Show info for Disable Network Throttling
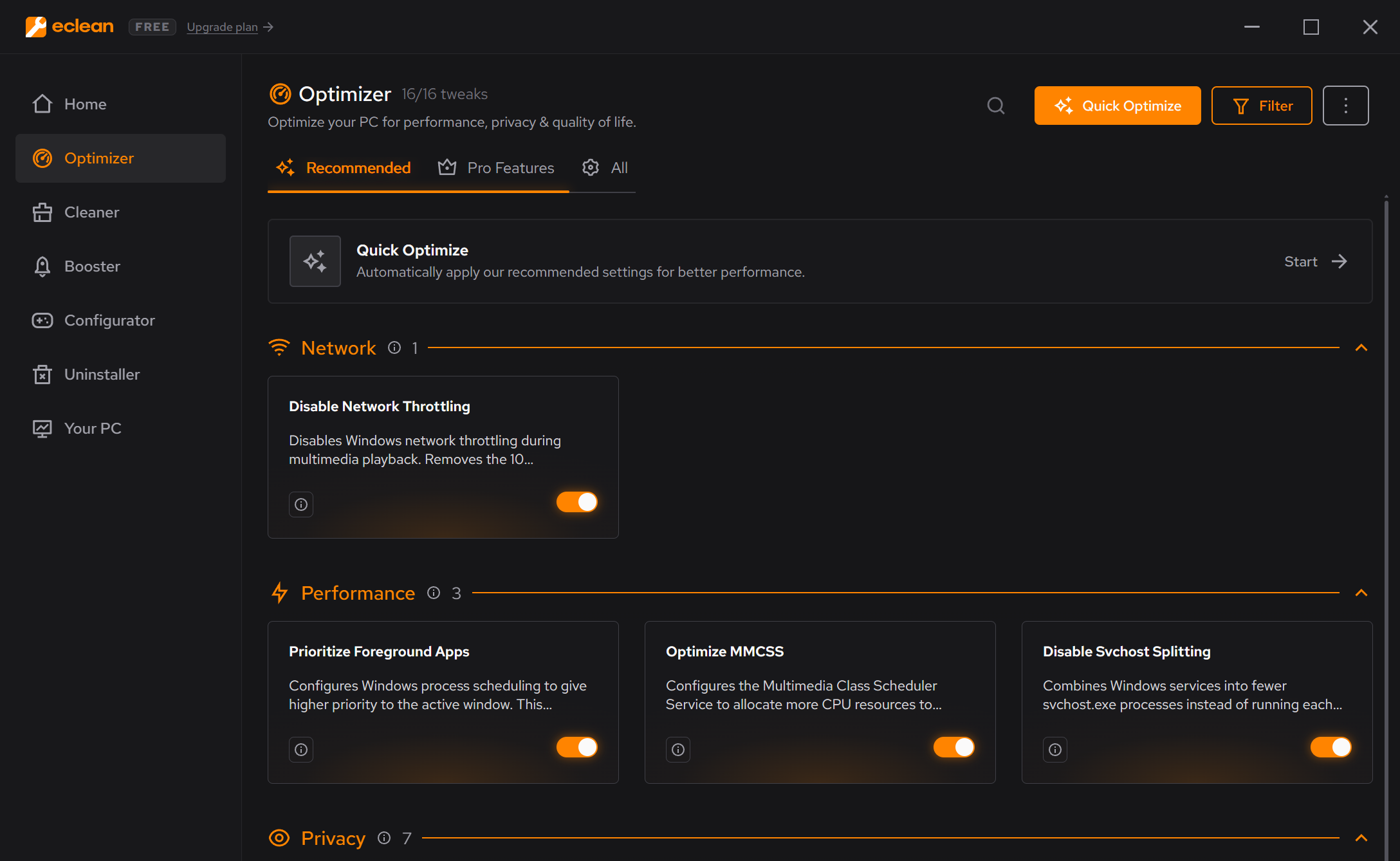The width and height of the screenshot is (1400, 861). (301, 505)
